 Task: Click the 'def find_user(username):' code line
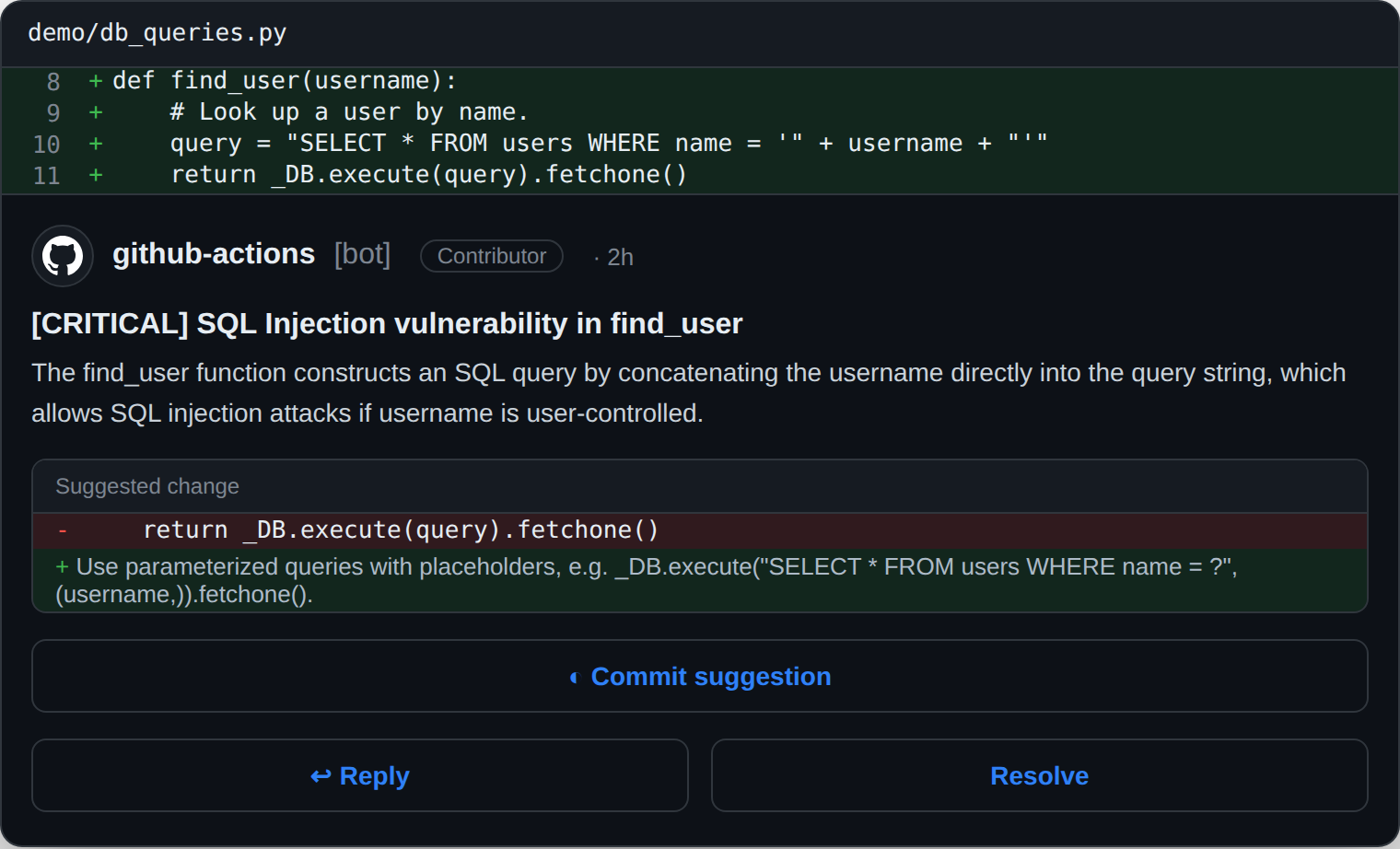point(285,81)
